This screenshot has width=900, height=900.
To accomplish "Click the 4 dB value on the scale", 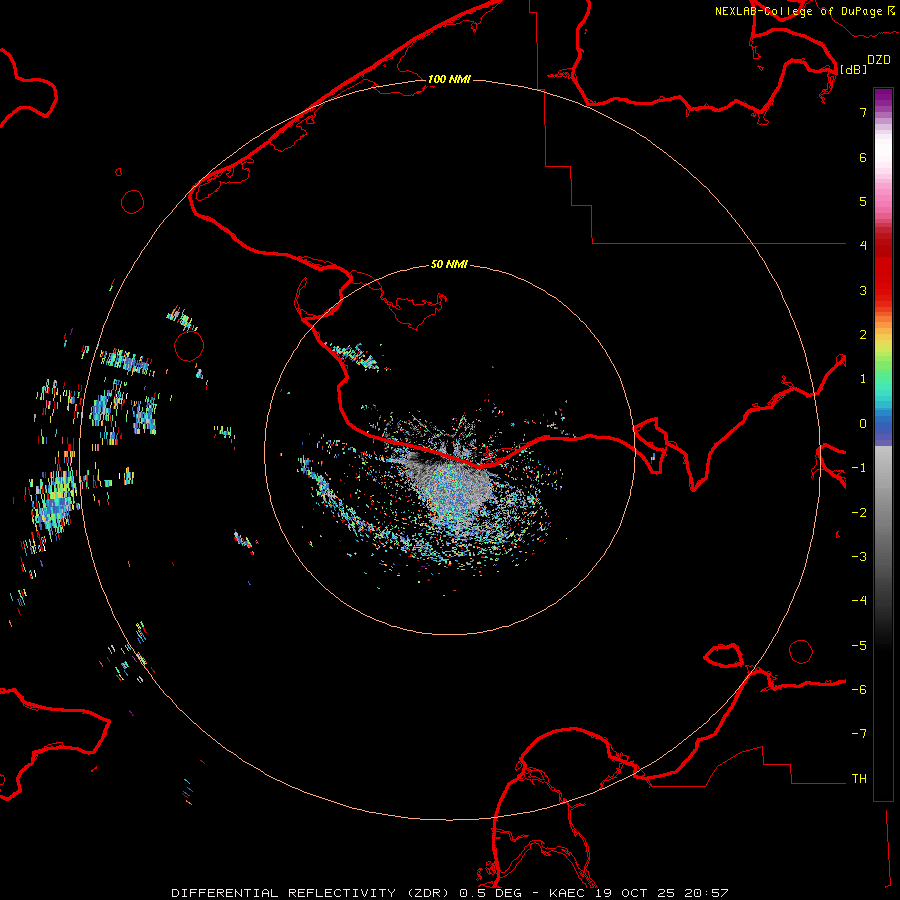I will point(863,245).
